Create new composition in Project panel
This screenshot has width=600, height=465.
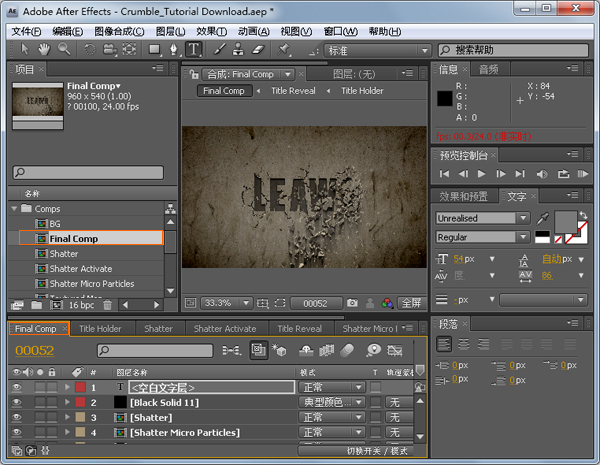[x=56, y=305]
